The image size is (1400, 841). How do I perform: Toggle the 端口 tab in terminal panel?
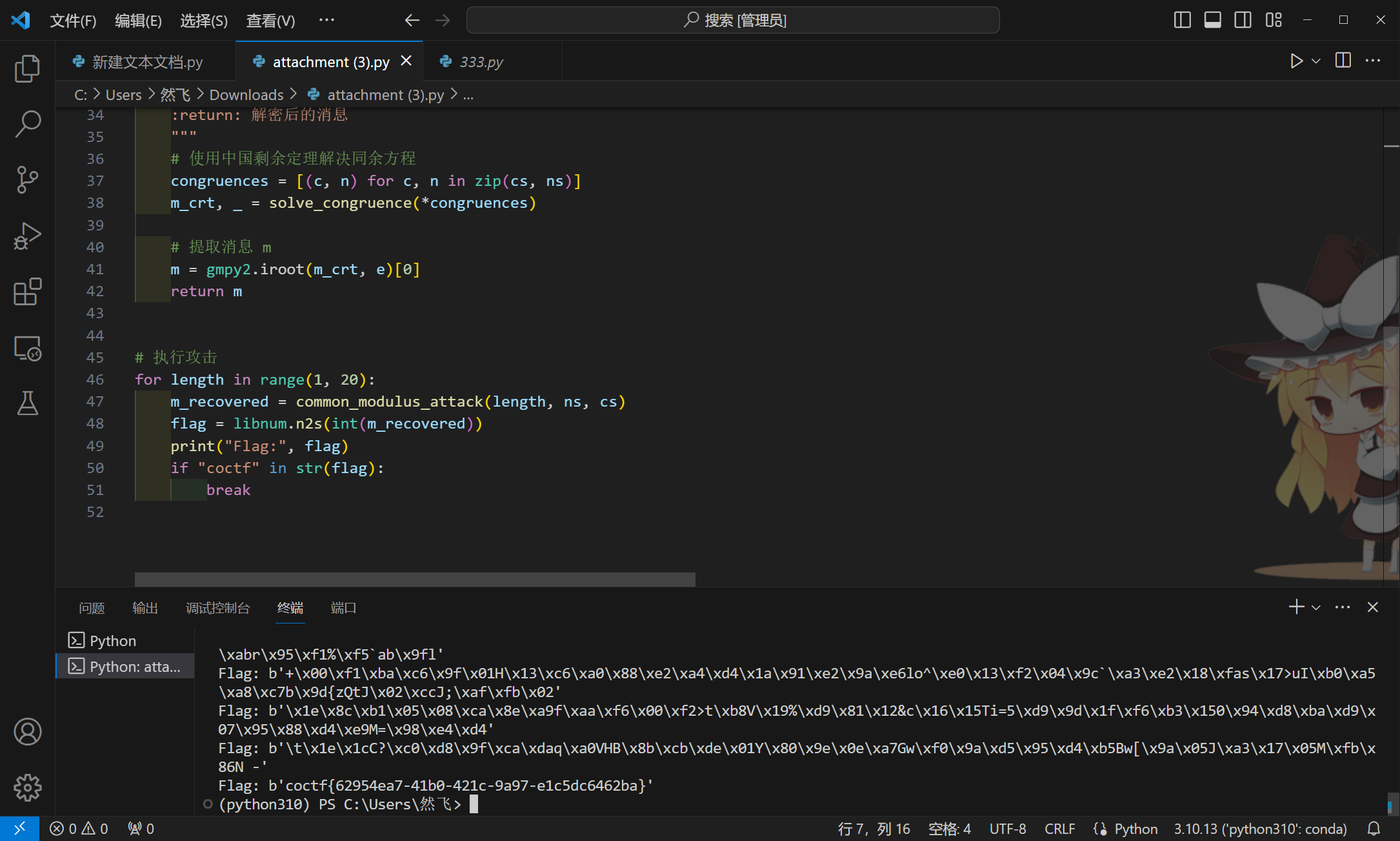tap(344, 608)
